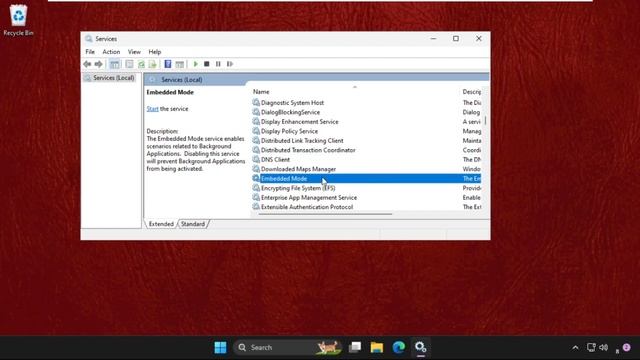The height and width of the screenshot is (360, 640).
Task: Click the gear icon beside Downloaded Maps Manager
Action: [256, 169]
